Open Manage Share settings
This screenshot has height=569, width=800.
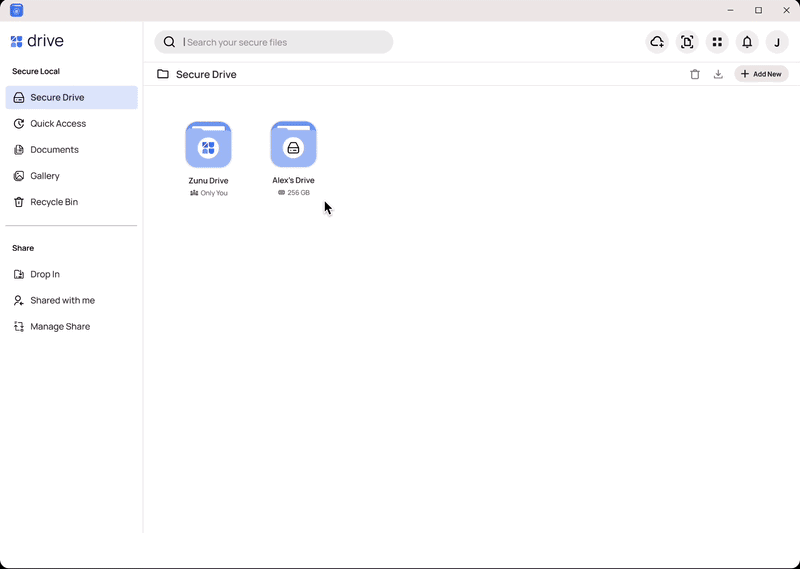pyautogui.click(x=59, y=326)
